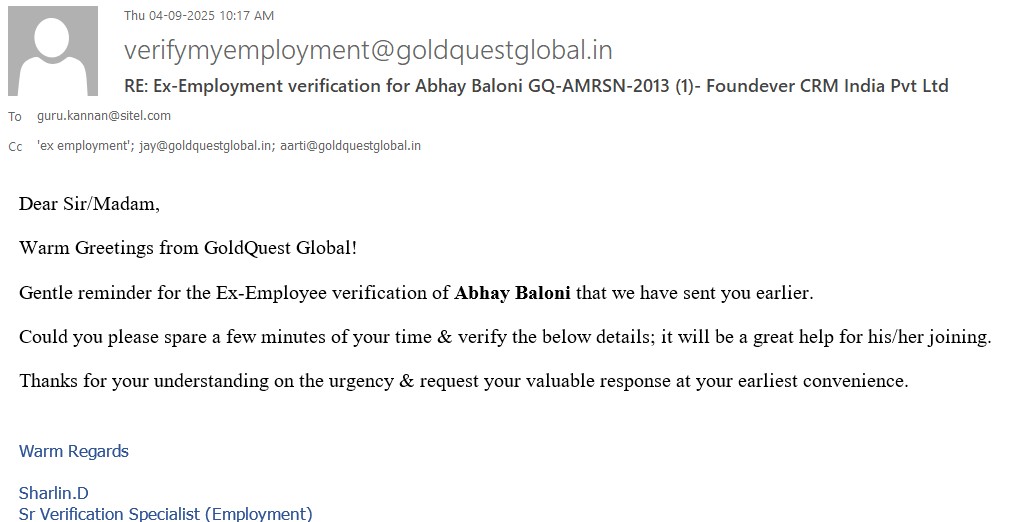Click the 'To' field label

[15, 117]
